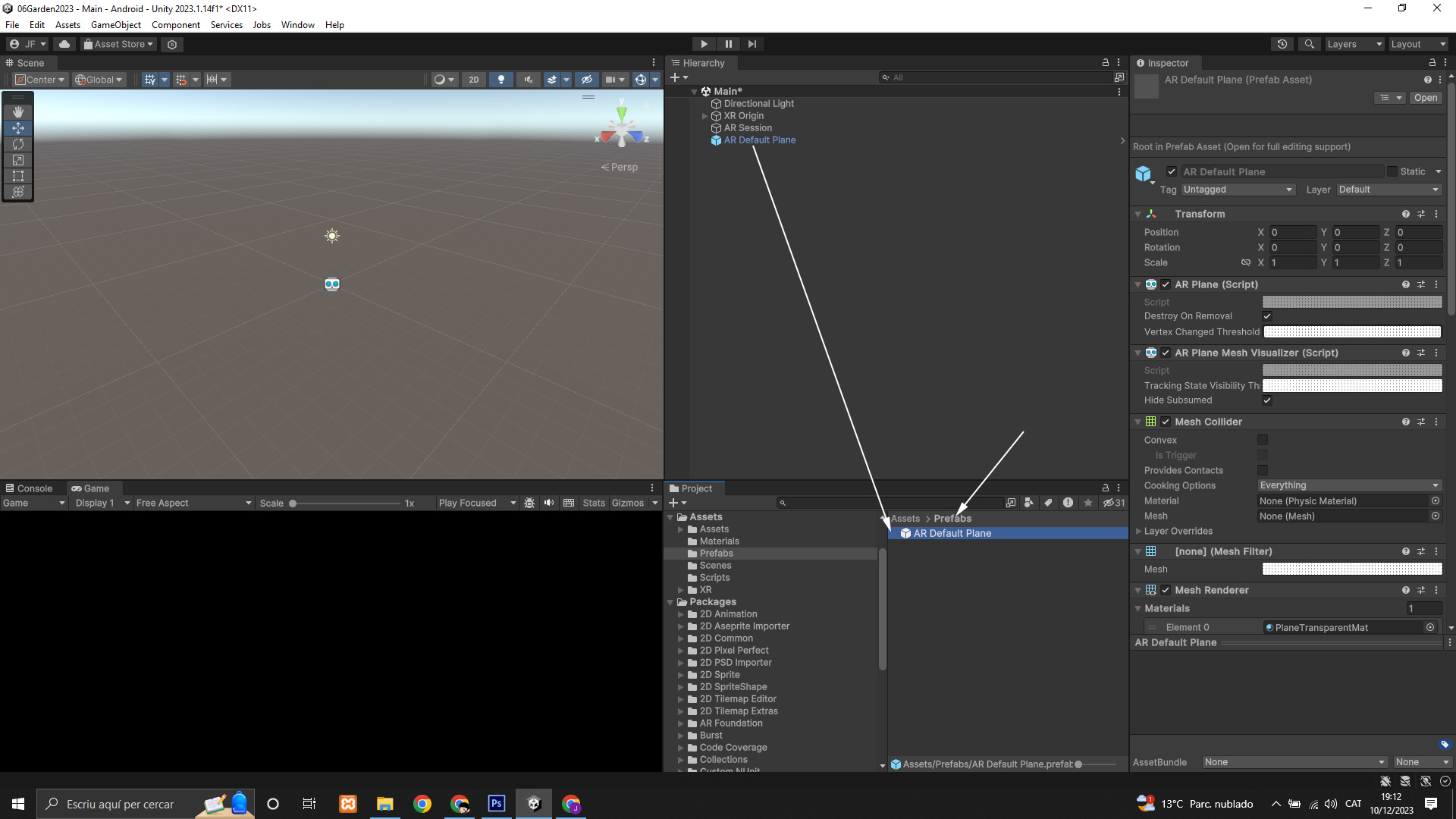The image size is (1456, 819).
Task: Toggle scene lighting bulb icon
Action: (500, 80)
